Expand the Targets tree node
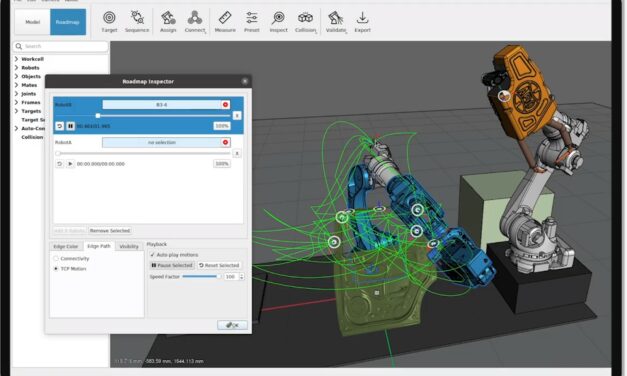627x376 pixels. pos(16,111)
